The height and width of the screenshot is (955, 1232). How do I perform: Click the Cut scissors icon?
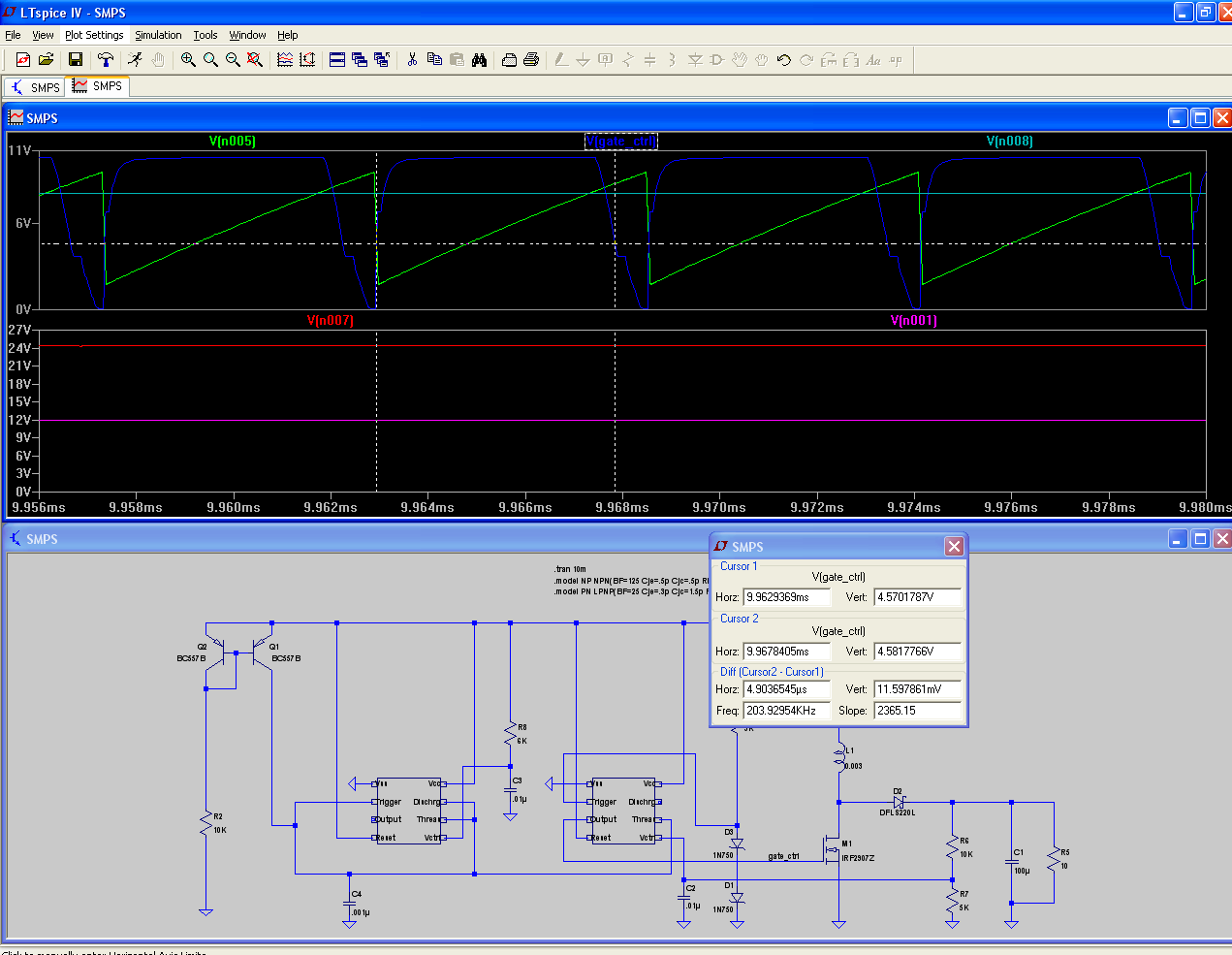(412, 60)
